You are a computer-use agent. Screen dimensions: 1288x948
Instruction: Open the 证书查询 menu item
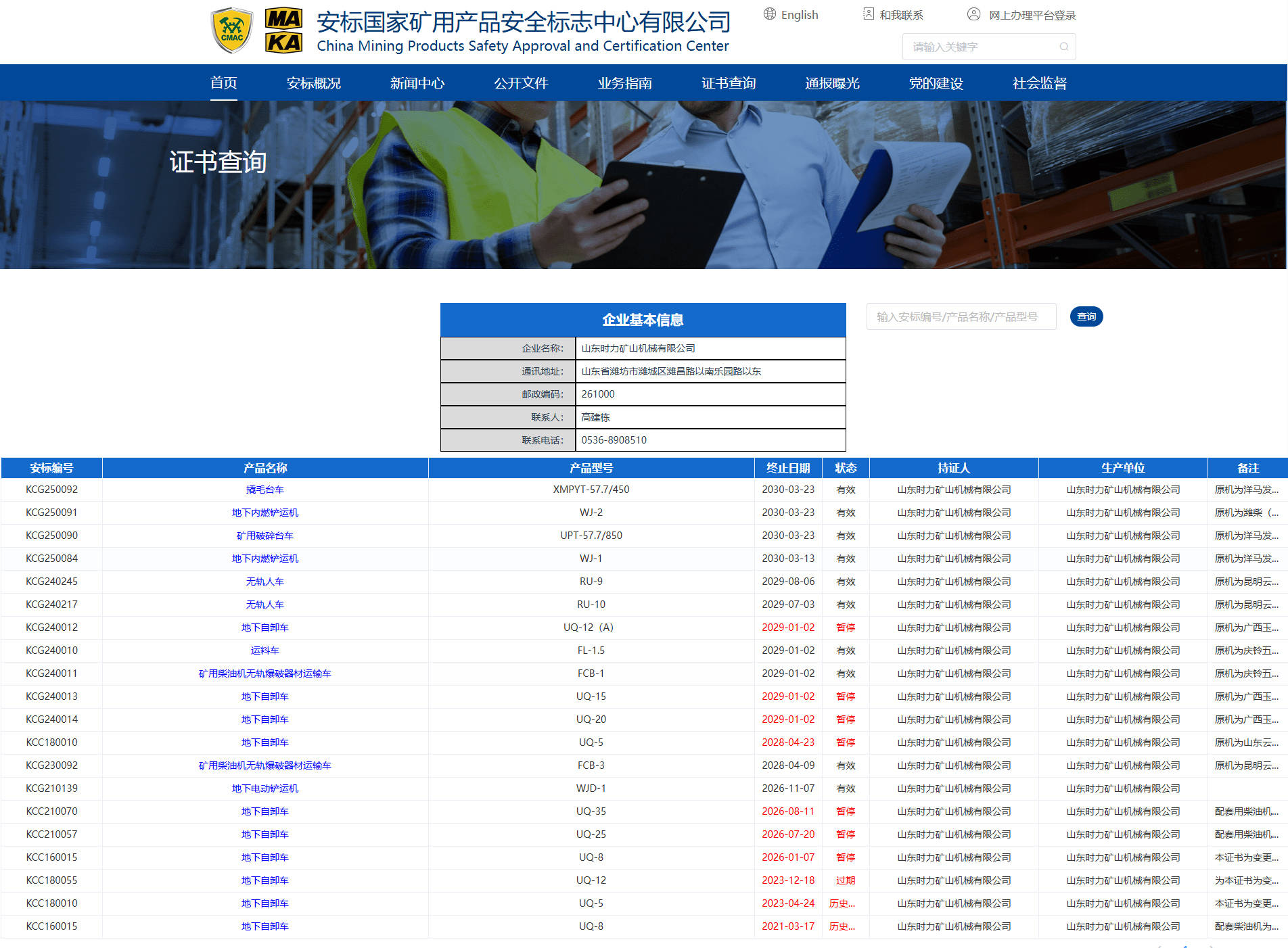tap(728, 83)
